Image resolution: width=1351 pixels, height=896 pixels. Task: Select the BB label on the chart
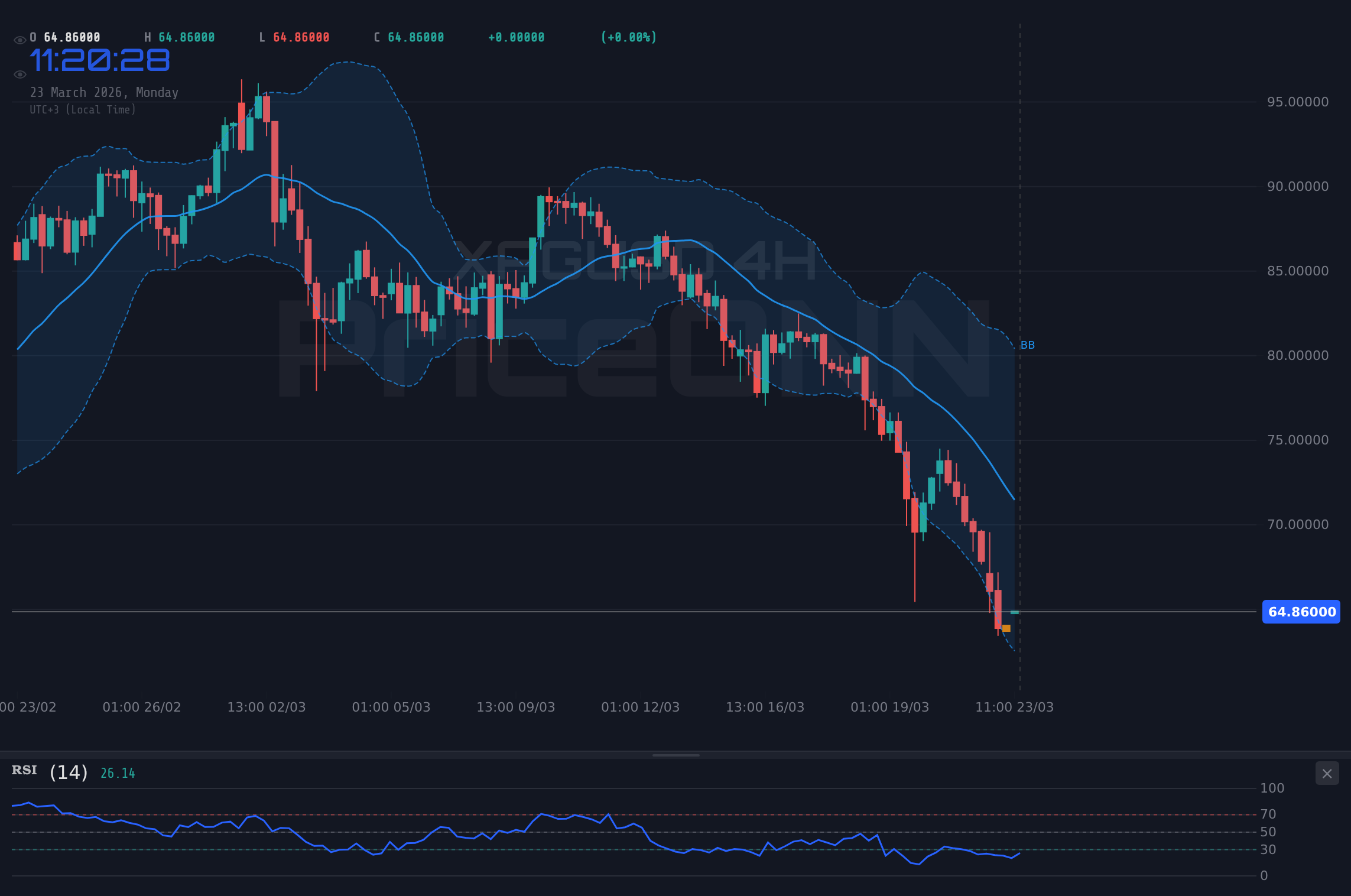click(x=1027, y=345)
